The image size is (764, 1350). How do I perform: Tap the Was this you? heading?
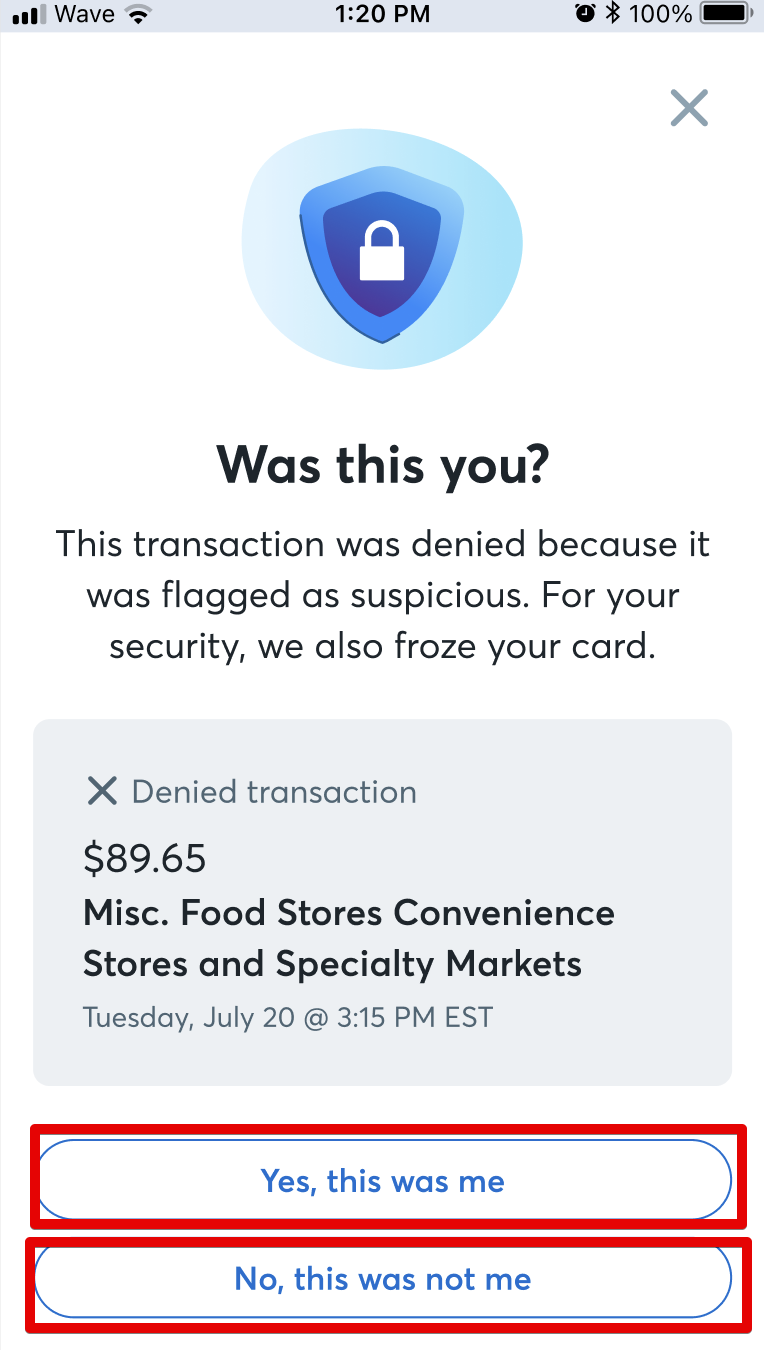382,464
